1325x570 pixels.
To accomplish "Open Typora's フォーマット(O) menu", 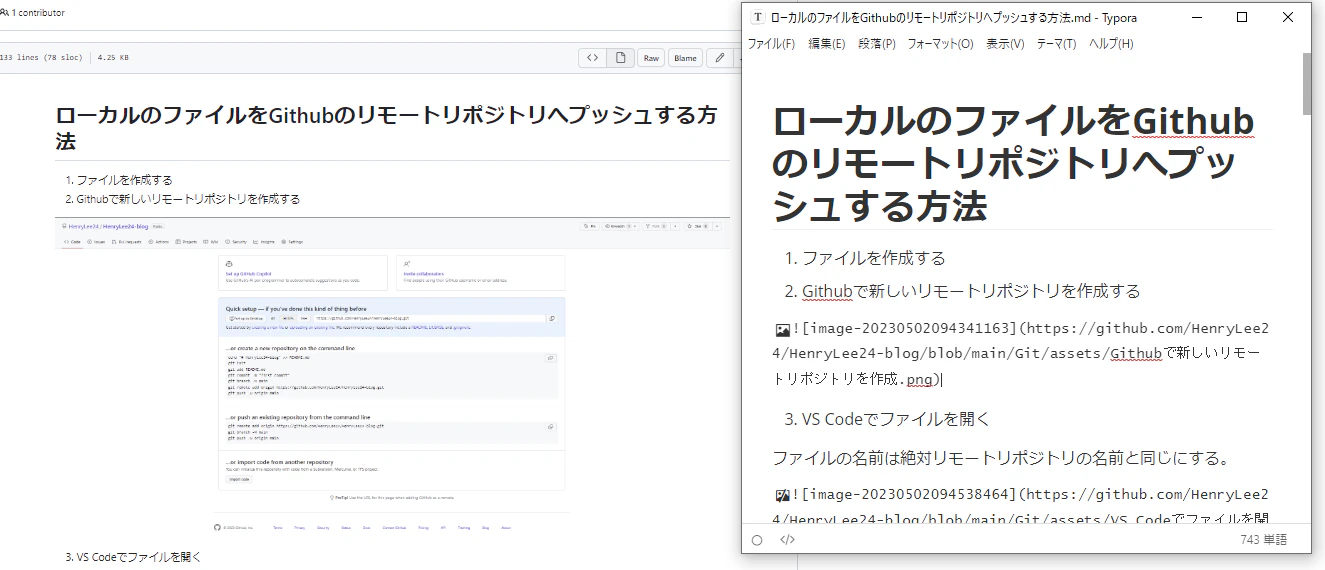I will (940, 44).
